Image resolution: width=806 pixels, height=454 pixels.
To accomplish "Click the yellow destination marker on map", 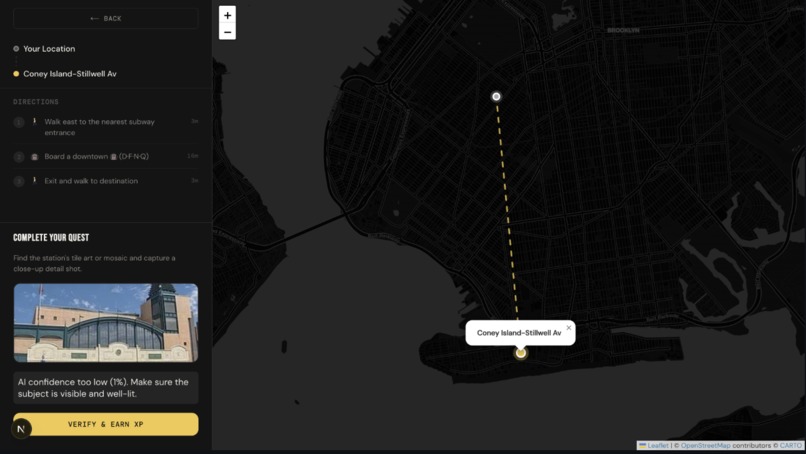I will pyautogui.click(x=521, y=353).
